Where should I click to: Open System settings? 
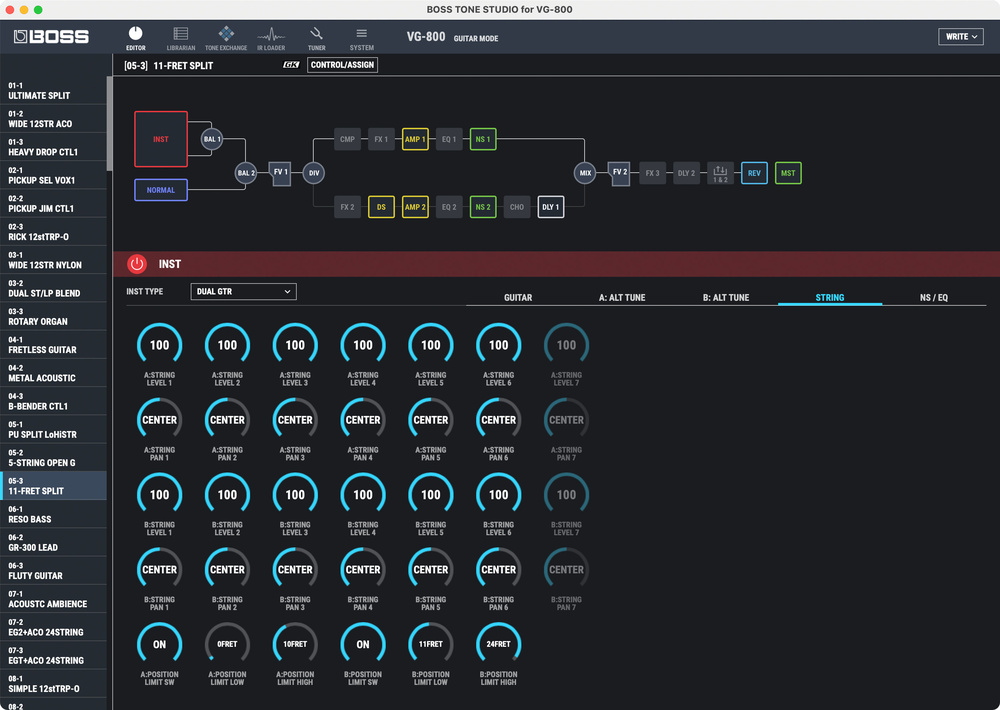[x=362, y=38]
